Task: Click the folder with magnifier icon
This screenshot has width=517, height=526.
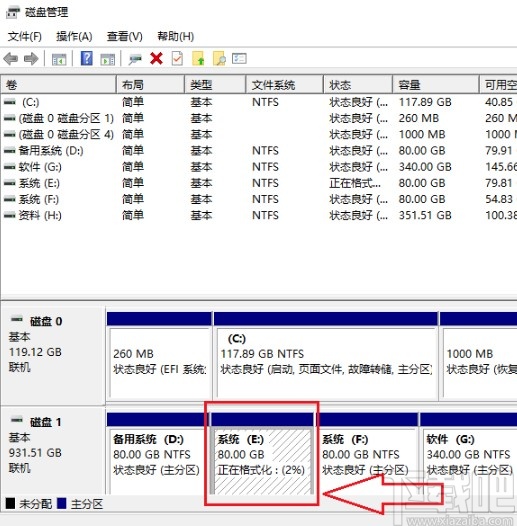Action: click(219, 58)
